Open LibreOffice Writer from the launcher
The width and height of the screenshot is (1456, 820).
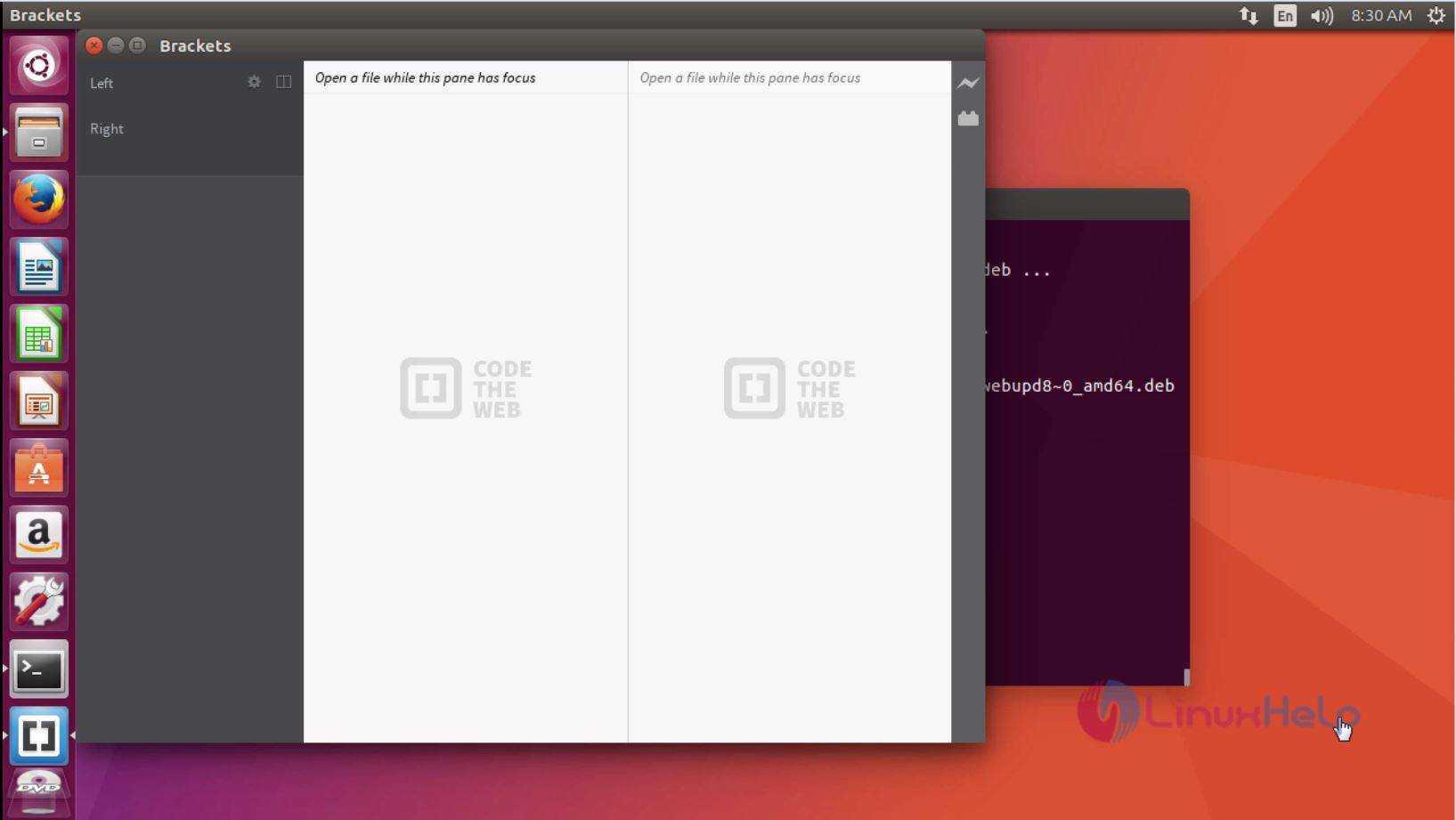pos(38,267)
